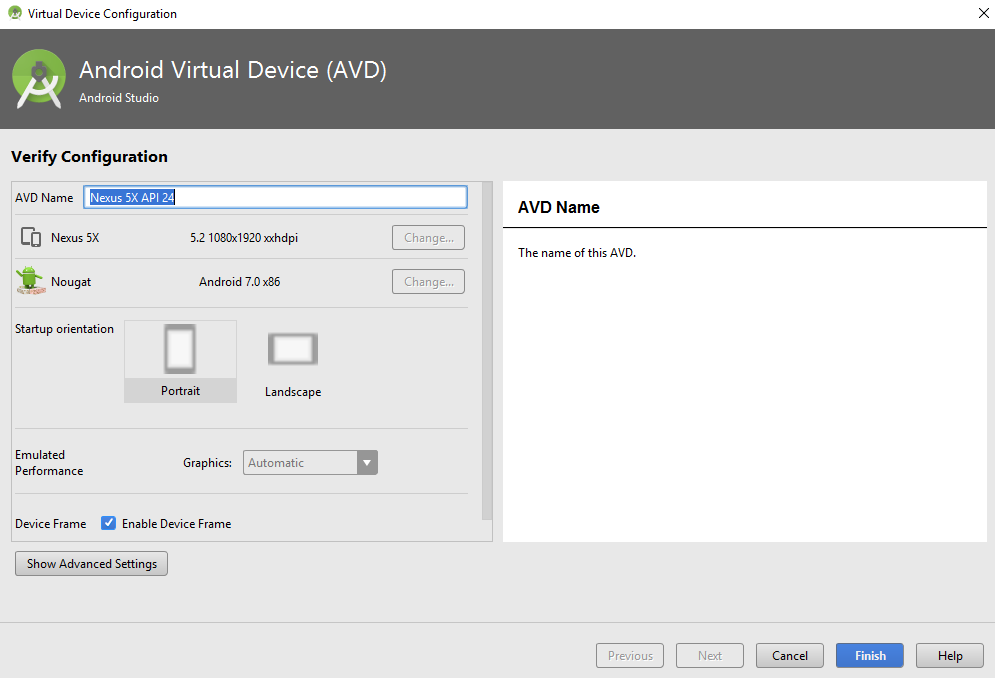The image size is (995, 678).
Task: Click the Previous button
Action: pyautogui.click(x=629, y=656)
